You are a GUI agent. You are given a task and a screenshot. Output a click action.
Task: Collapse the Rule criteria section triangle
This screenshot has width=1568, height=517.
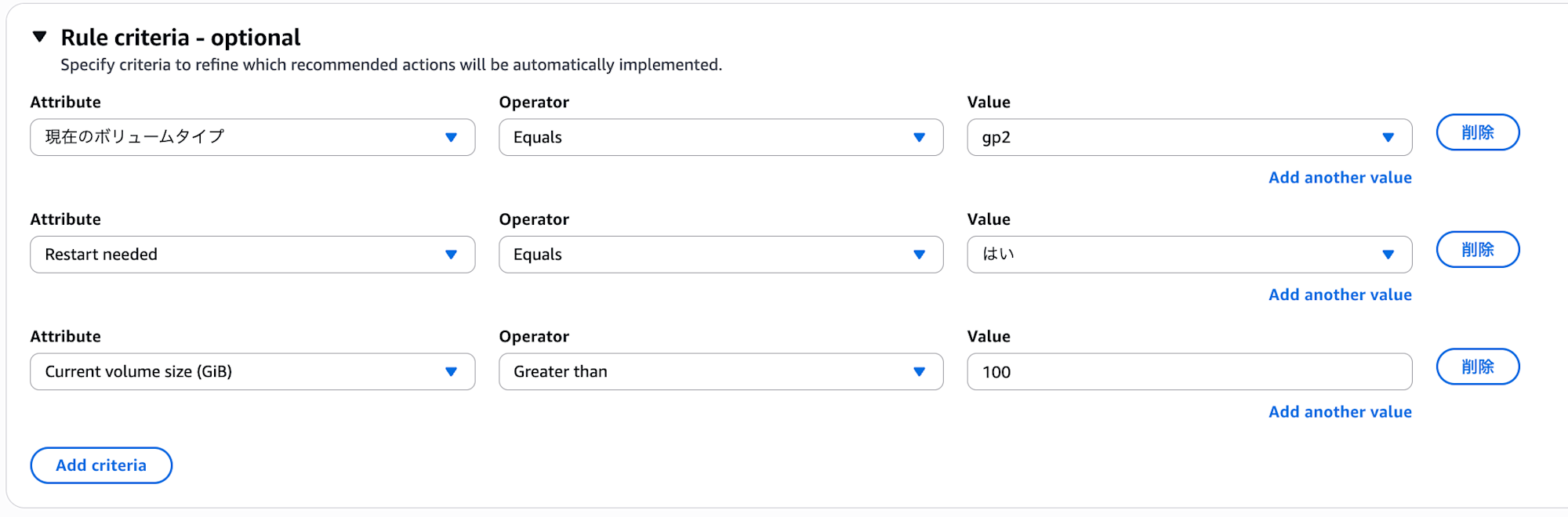(40, 37)
